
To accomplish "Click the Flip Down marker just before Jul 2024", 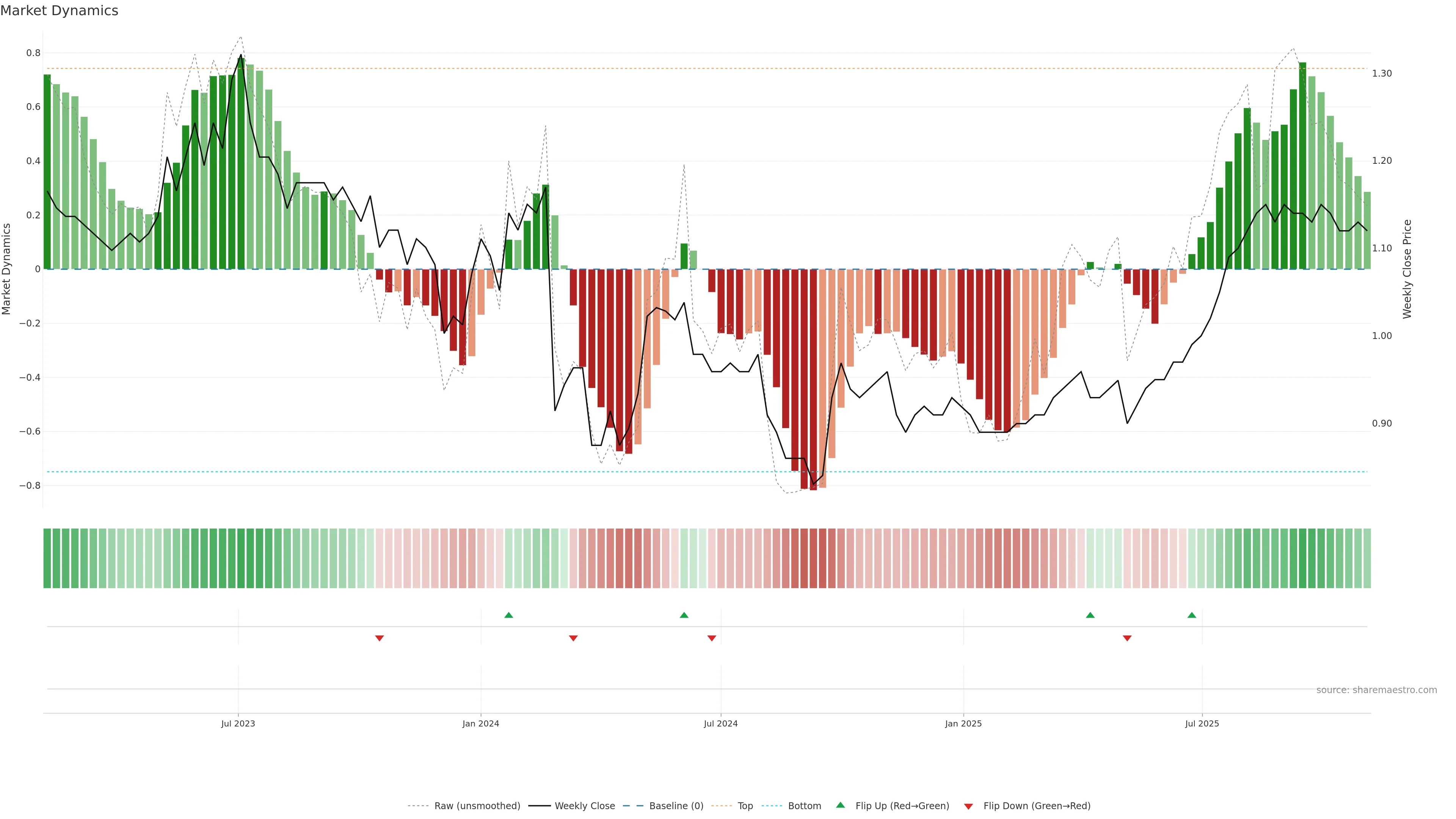I will coord(712,638).
